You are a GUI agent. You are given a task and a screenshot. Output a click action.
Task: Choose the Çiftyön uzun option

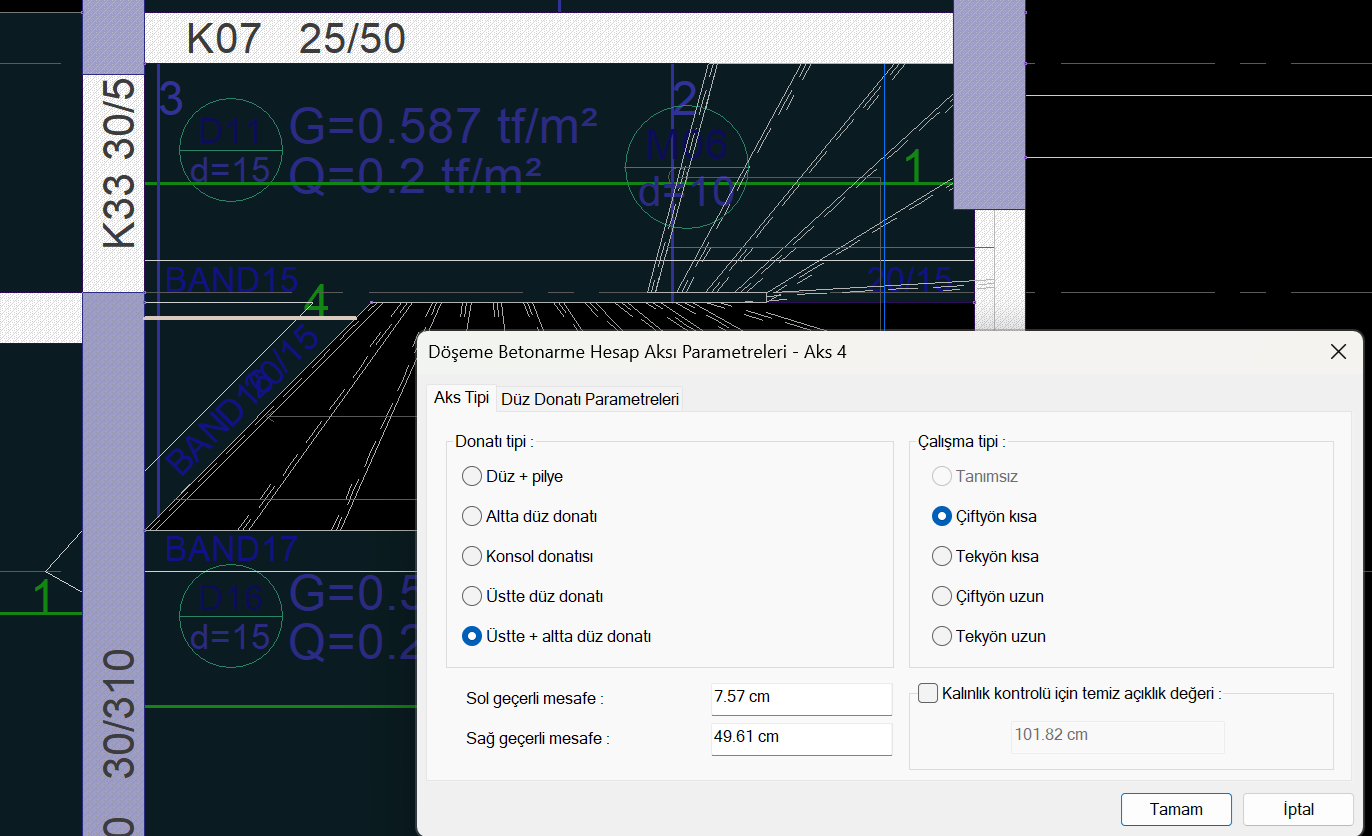coord(941,597)
